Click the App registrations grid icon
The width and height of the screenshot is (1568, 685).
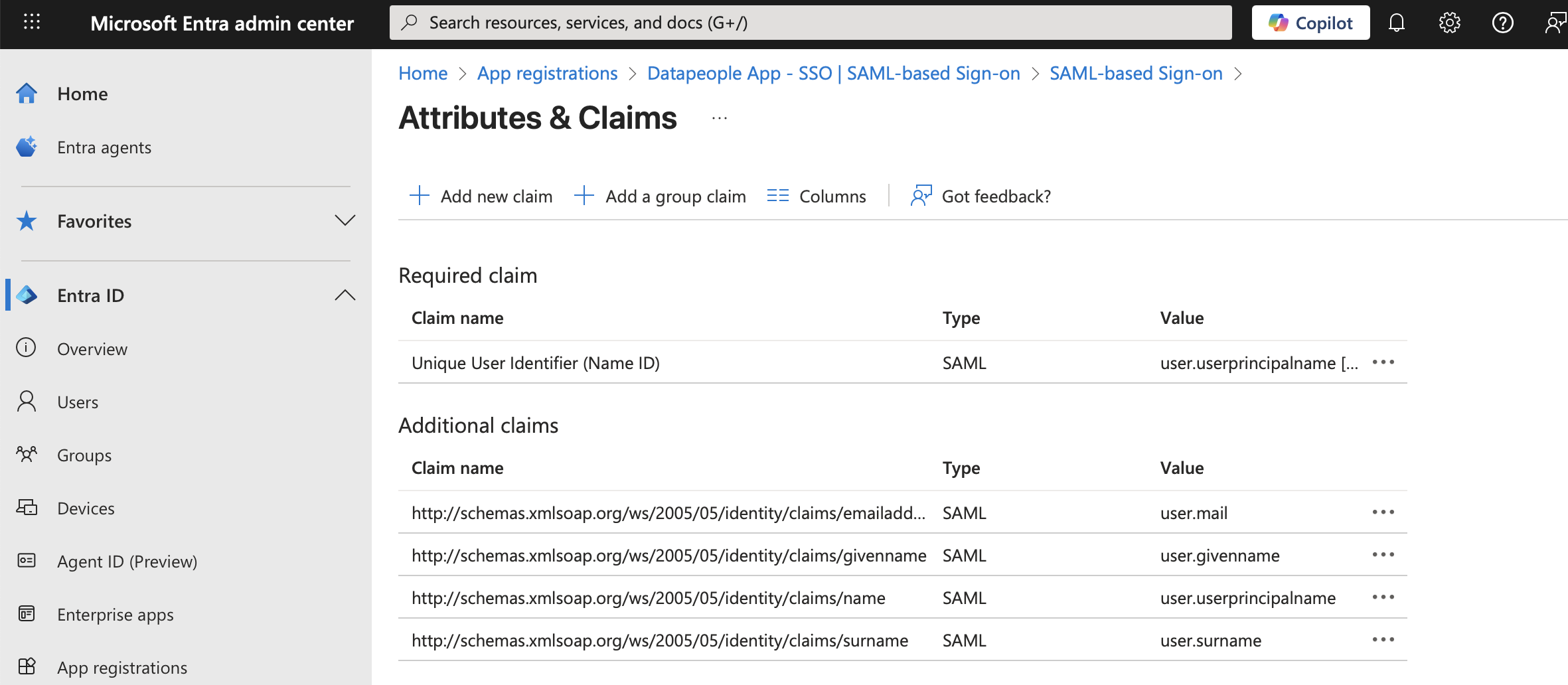pyautogui.click(x=27, y=666)
